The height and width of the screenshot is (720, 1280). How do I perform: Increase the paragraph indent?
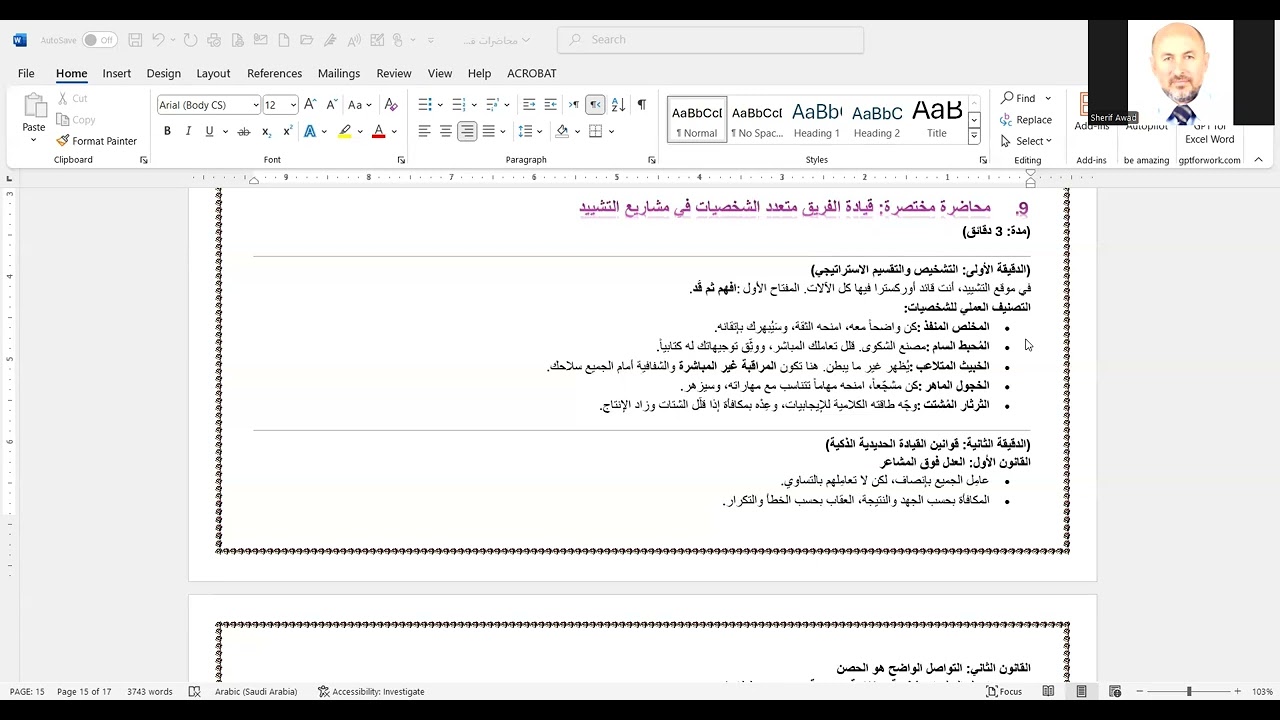pyautogui.click(x=551, y=105)
